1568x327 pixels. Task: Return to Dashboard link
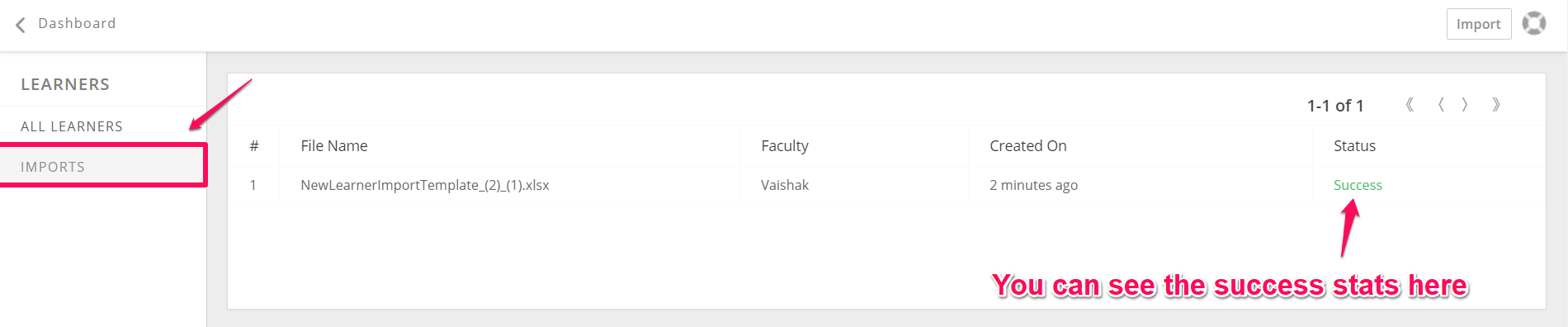click(x=77, y=23)
